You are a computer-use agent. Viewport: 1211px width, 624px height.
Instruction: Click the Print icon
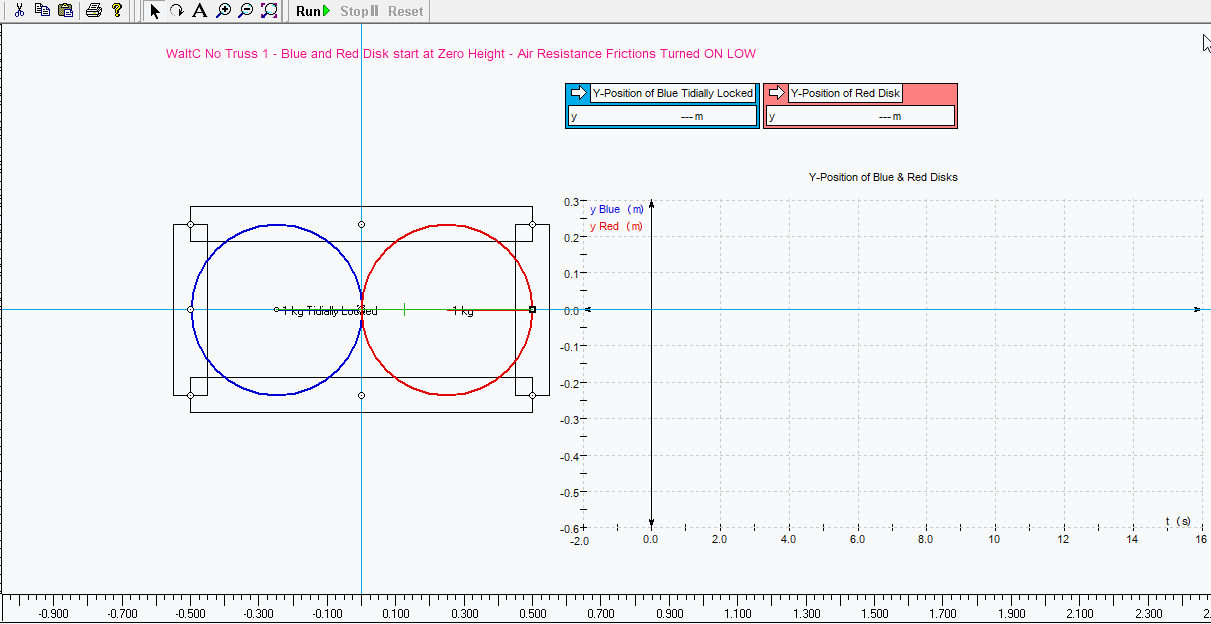[x=94, y=11]
